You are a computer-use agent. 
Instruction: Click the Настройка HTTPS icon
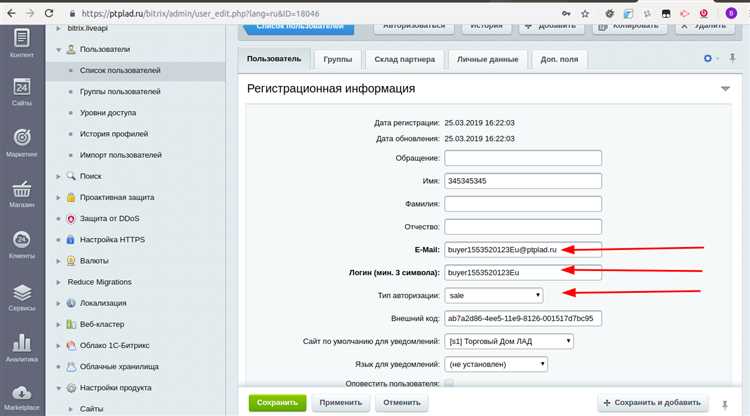click(71, 240)
